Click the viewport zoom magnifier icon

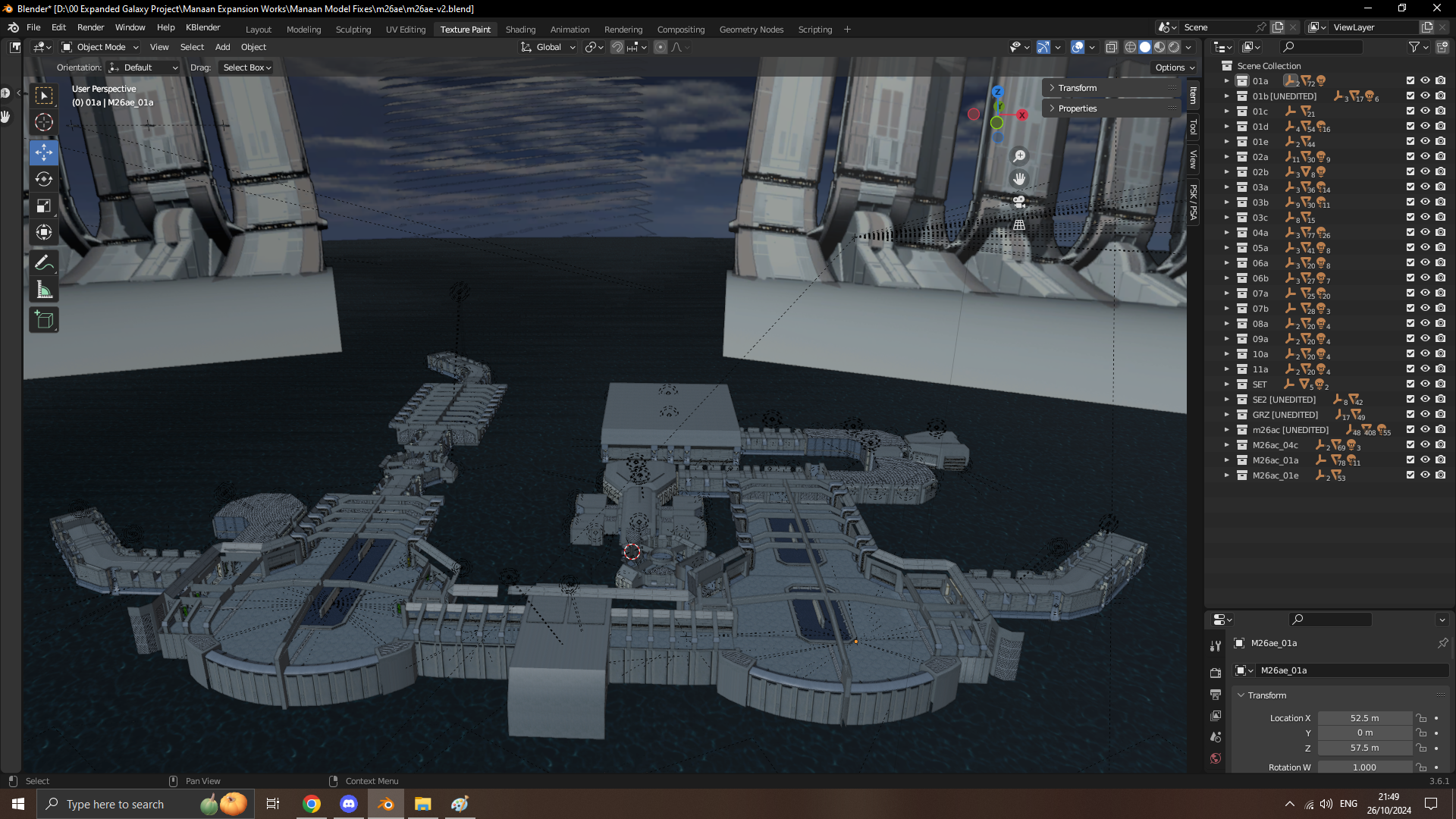[x=1019, y=156]
